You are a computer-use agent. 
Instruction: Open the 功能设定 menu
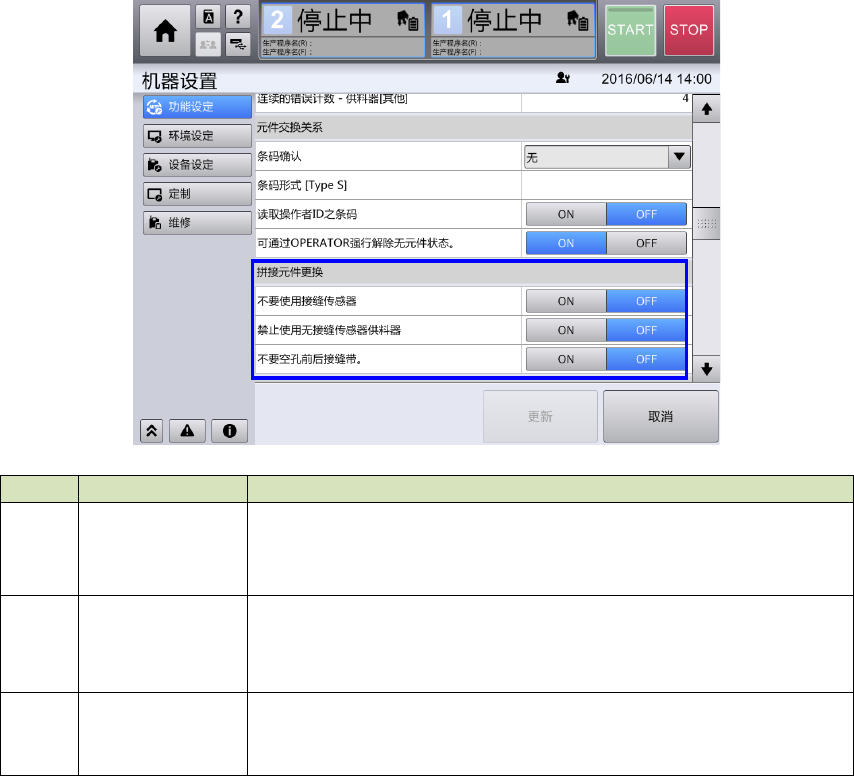pyautogui.click(x=197, y=107)
